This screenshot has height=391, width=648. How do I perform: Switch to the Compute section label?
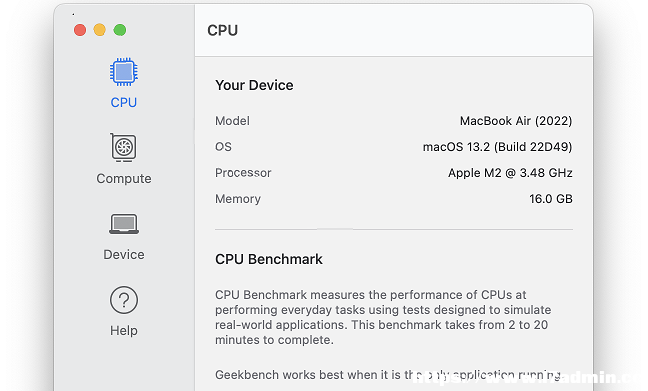(124, 179)
